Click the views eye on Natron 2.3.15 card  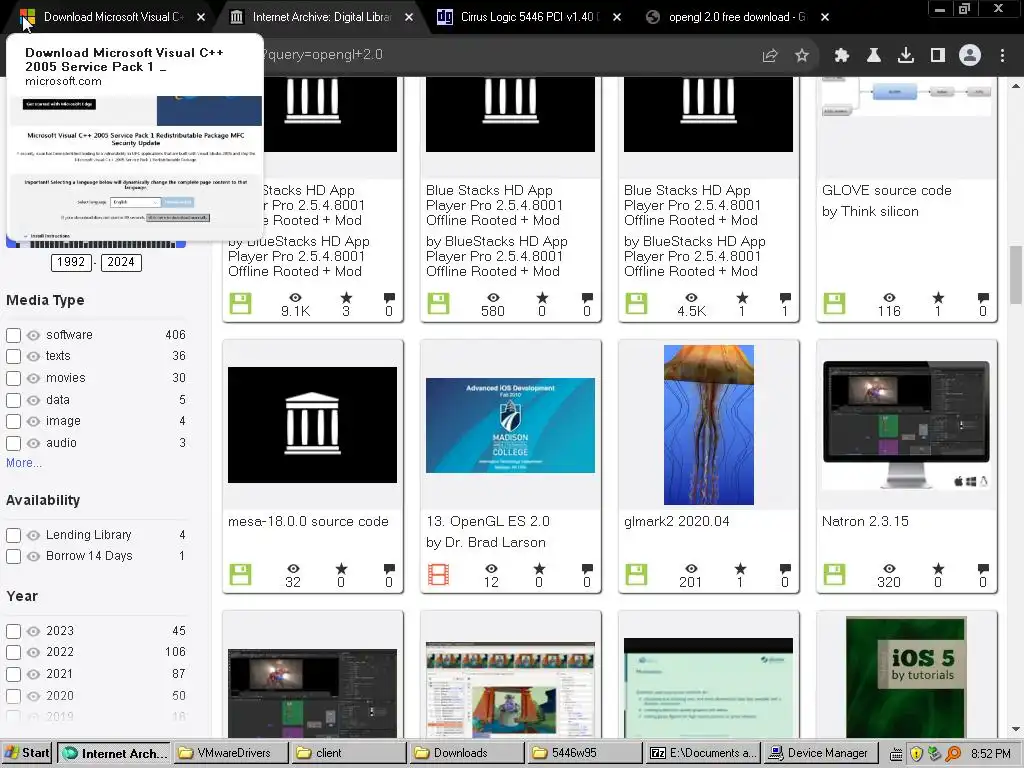tap(889, 569)
